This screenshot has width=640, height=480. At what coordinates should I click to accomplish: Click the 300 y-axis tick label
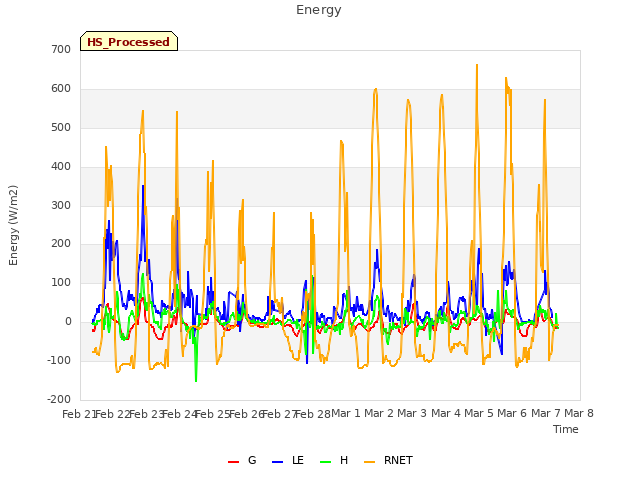tap(61, 205)
